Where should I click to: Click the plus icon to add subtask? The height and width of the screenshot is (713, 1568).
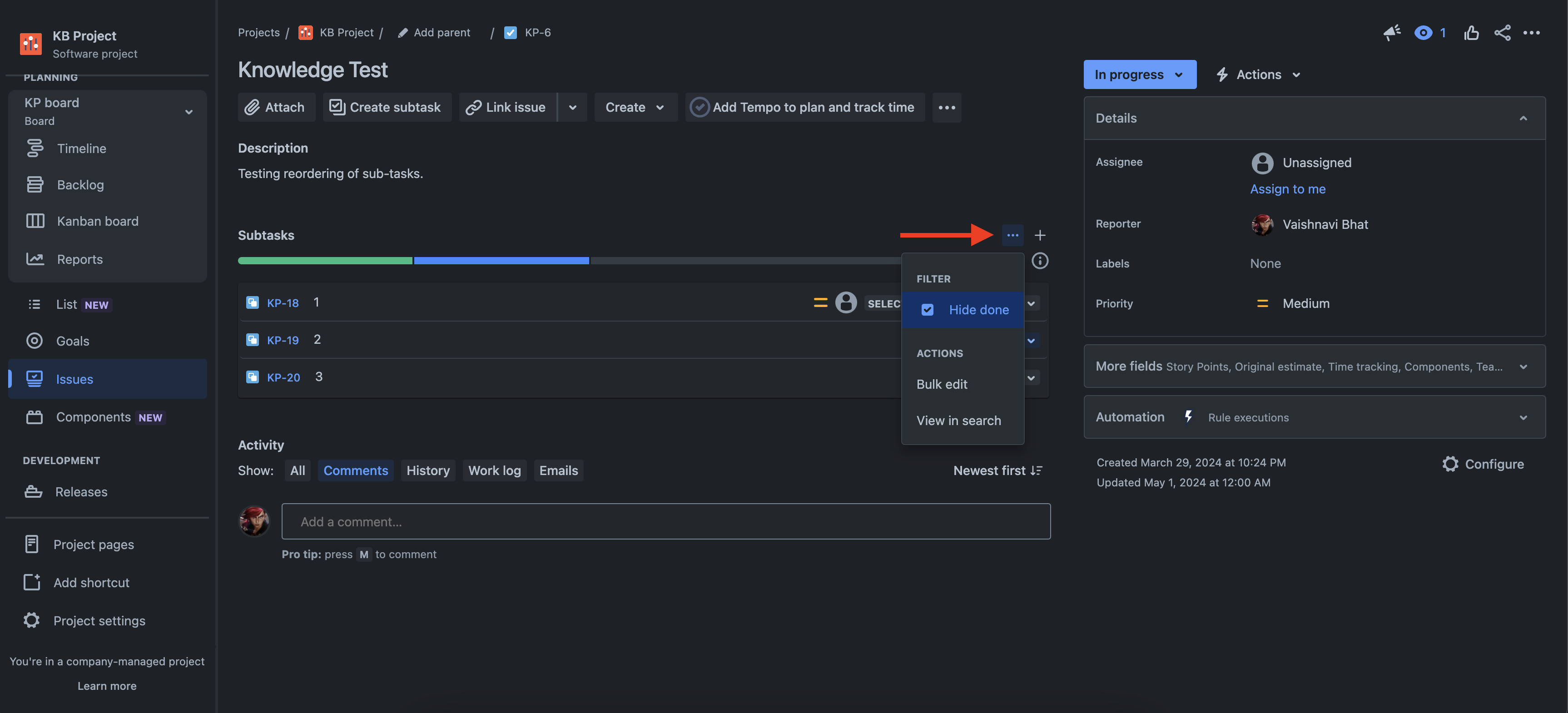point(1040,235)
